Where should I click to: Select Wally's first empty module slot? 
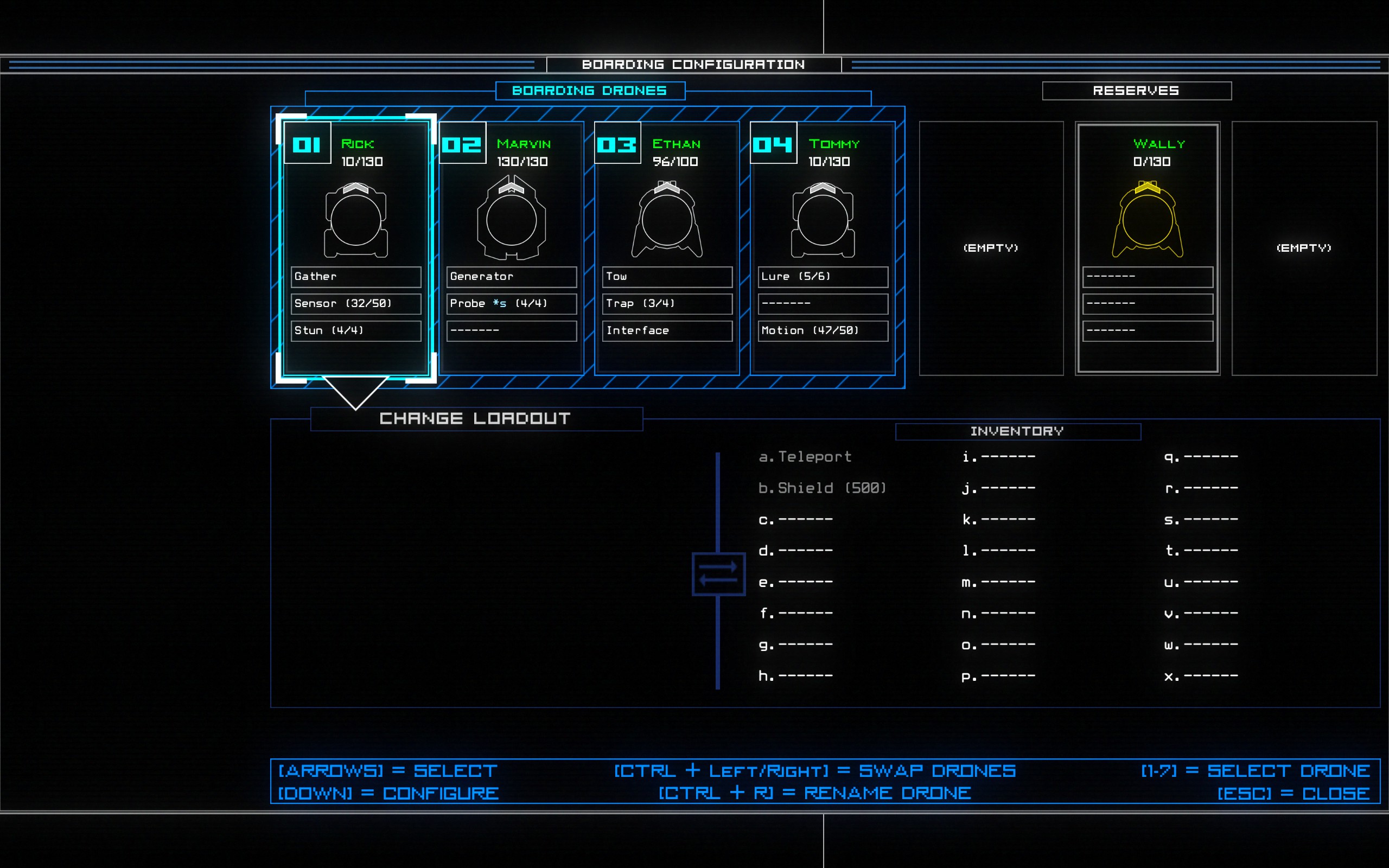coord(1148,277)
